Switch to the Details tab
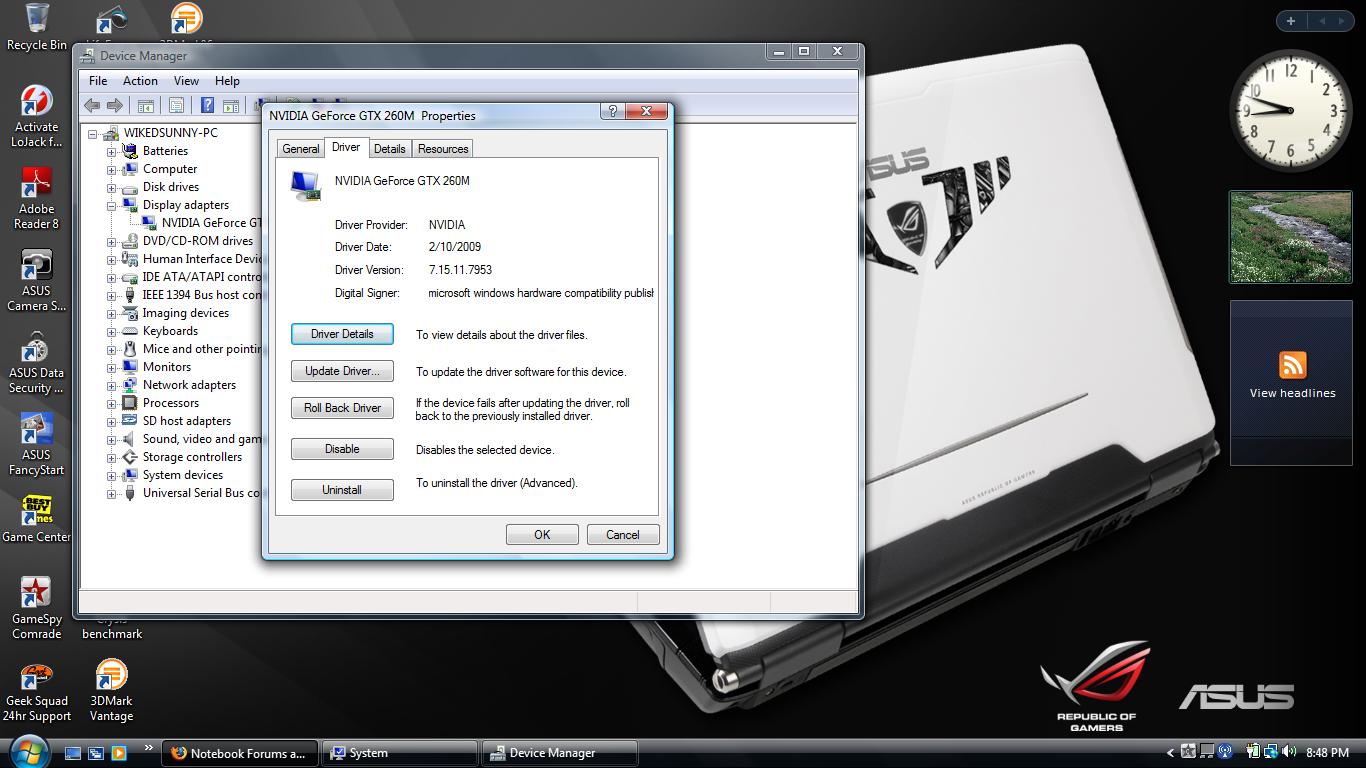This screenshot has width=1366, height=768. 389,148
